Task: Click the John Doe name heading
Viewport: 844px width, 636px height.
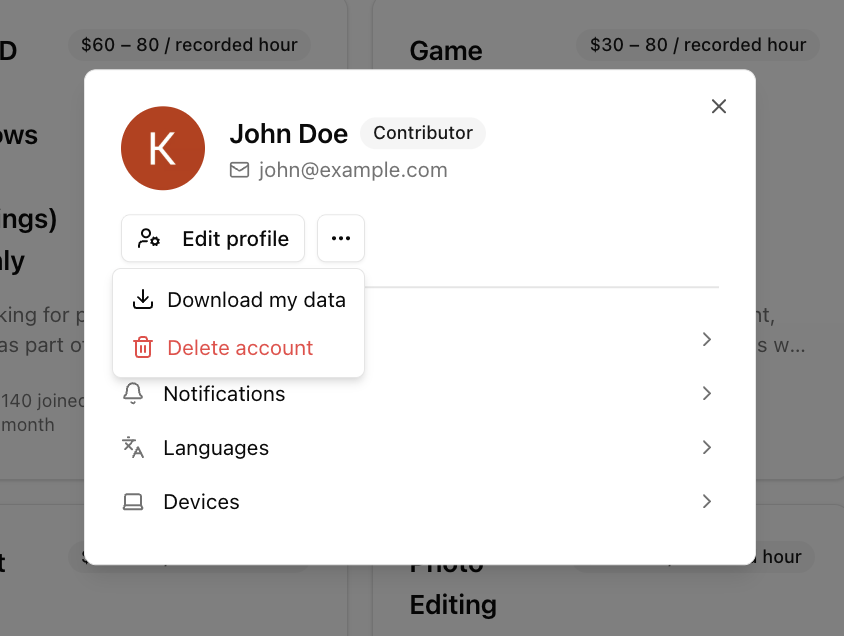Action: [x=289, y=133]
